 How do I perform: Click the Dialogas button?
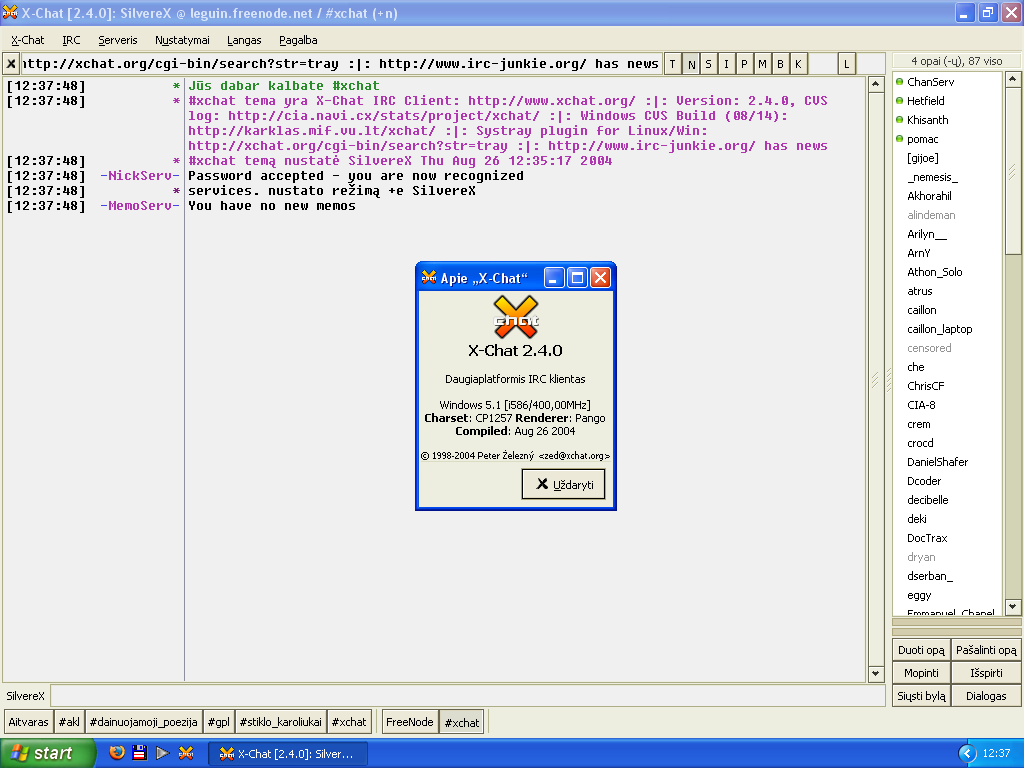(x=986, y=696)
